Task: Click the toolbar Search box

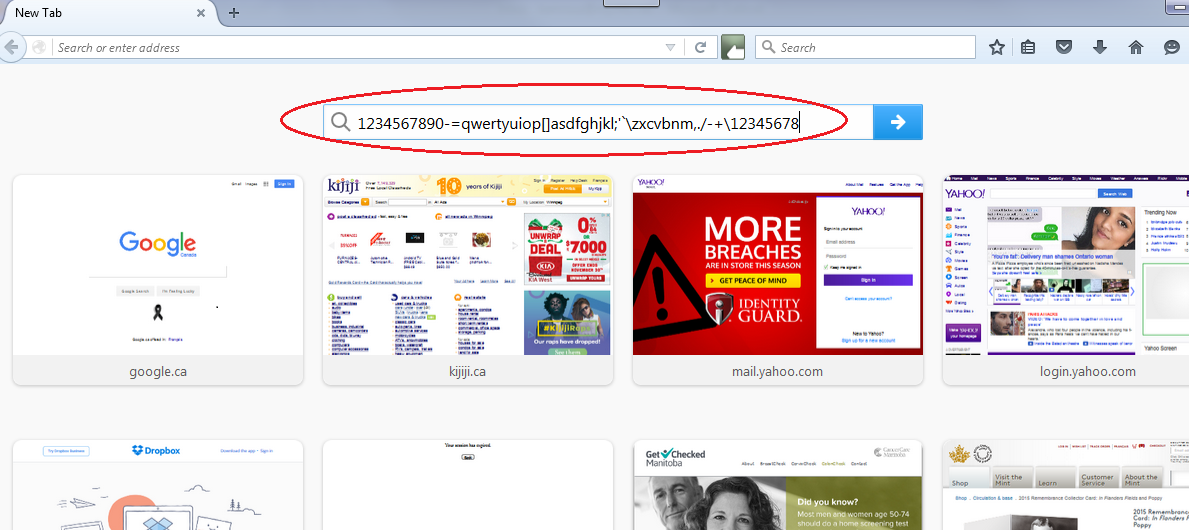Action: tap(865, 47)
